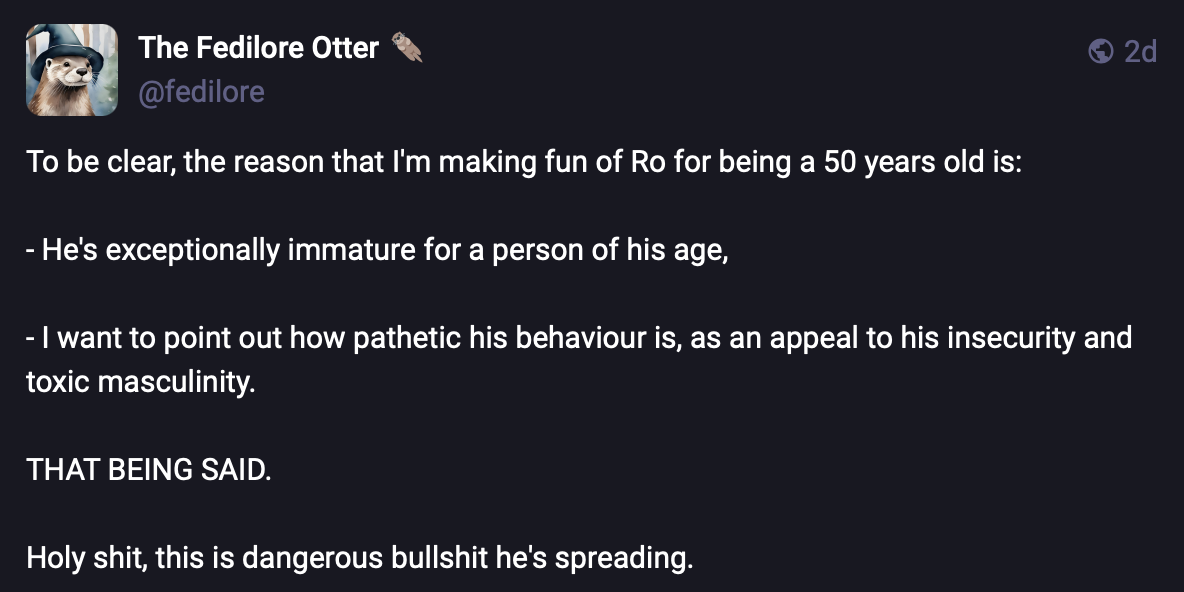Viewport: 1184px width, 592px height.
Task: Click the globe public visibility icon
Action: [x=1100, y=51]
